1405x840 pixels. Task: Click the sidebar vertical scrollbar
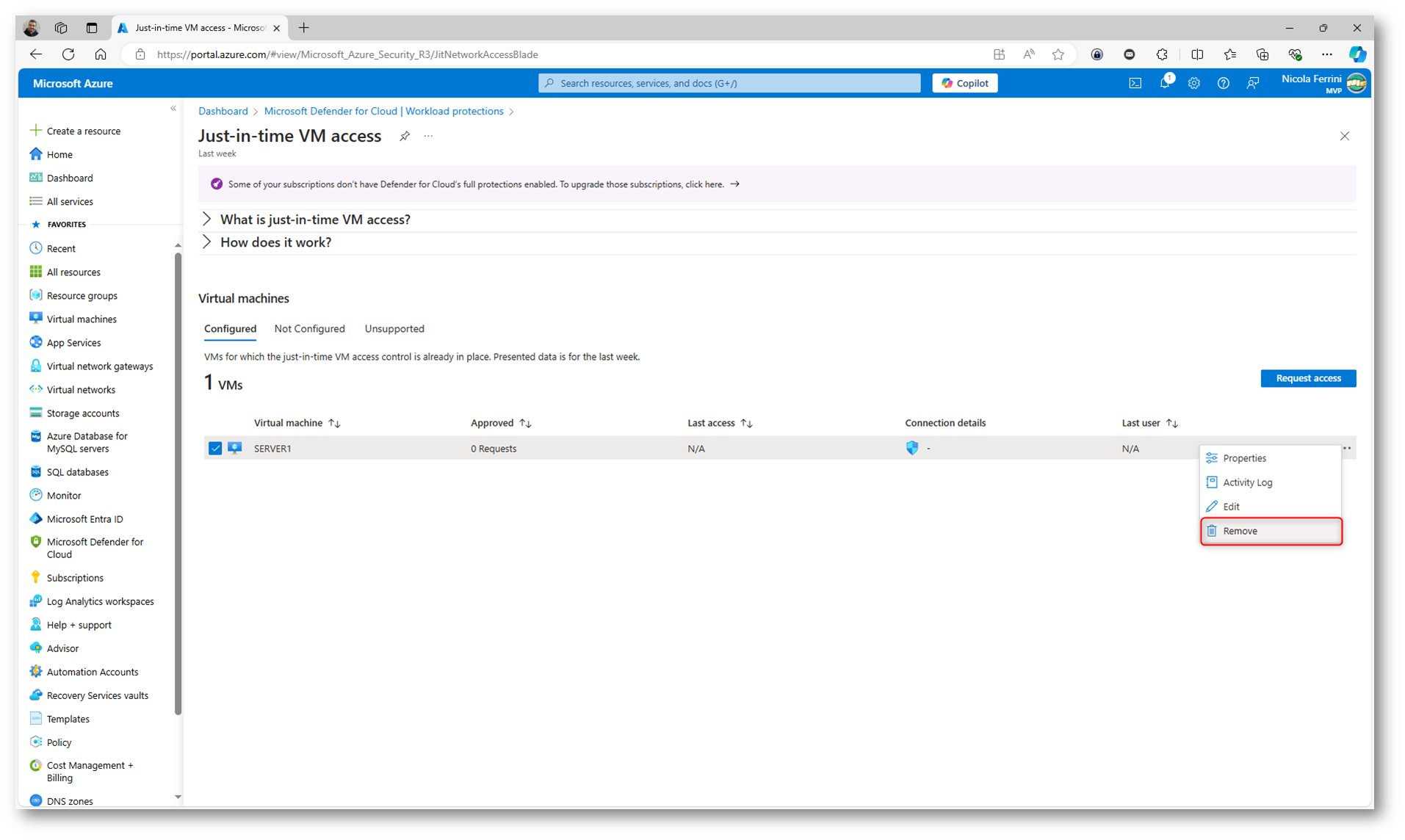(178, 482)
